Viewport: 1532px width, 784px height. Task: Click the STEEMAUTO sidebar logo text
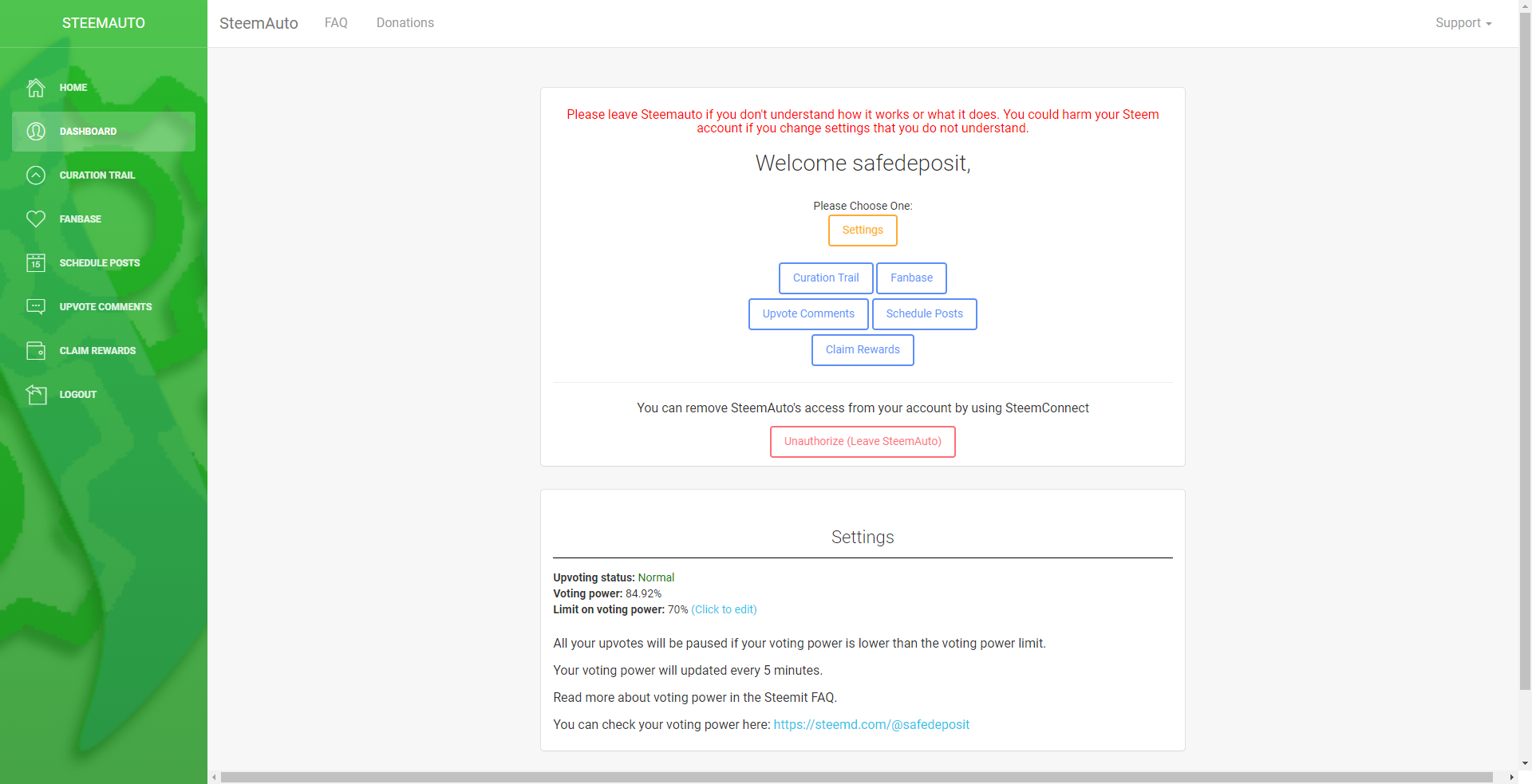pyautogui.click(x=104, y=23)
